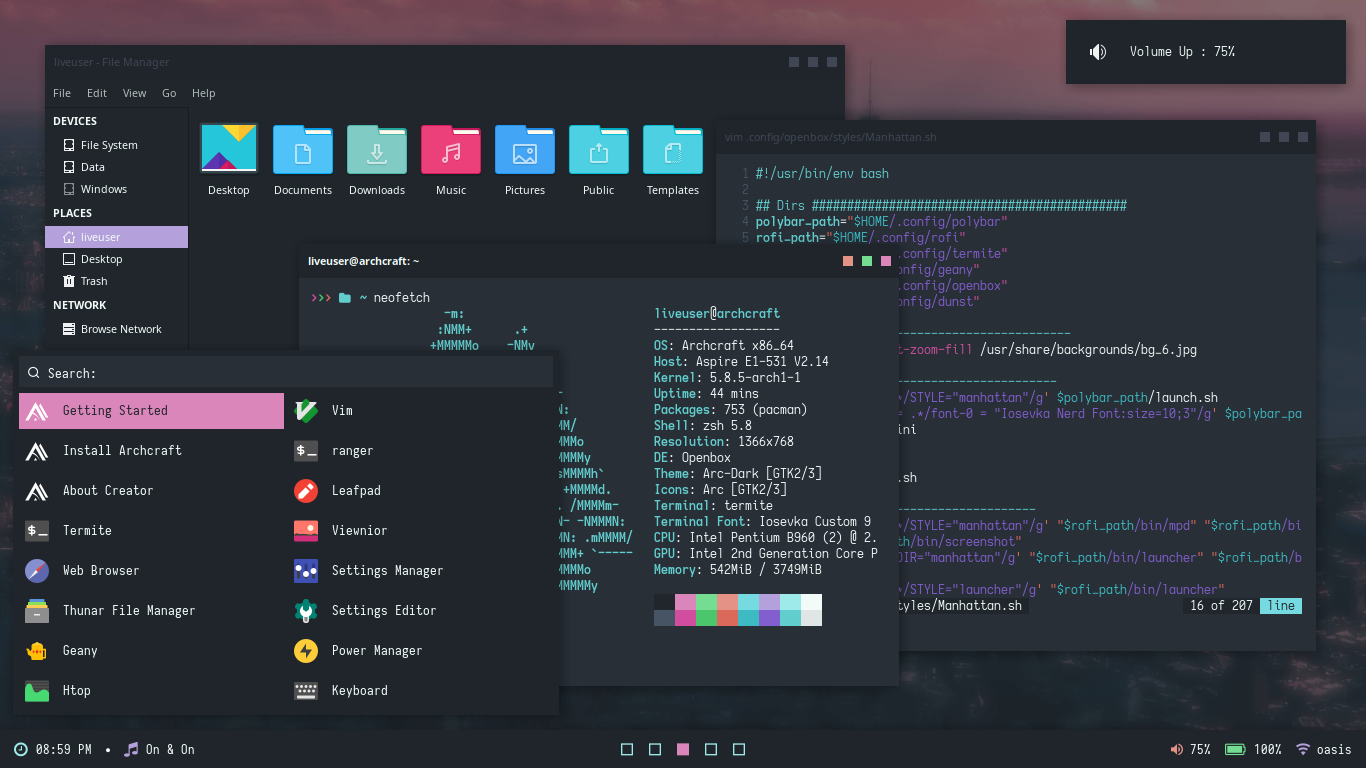Click the green terminal window button
Screen dimensions: 1366x768
pos(867,261)
